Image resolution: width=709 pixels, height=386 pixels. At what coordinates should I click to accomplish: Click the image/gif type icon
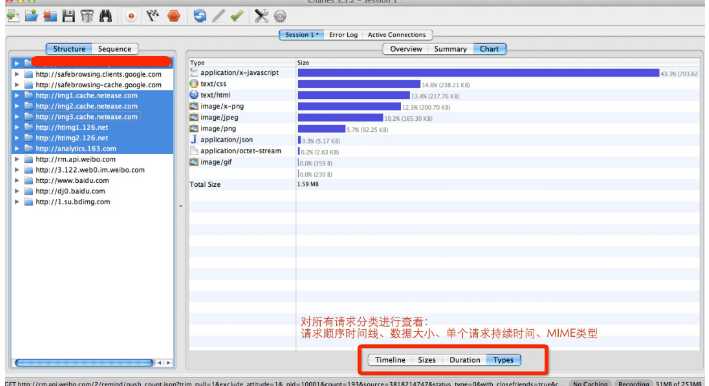194,162
